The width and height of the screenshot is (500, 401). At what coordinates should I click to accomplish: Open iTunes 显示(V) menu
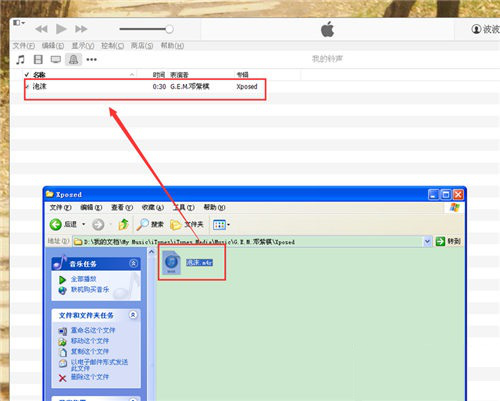pos(83,46)
